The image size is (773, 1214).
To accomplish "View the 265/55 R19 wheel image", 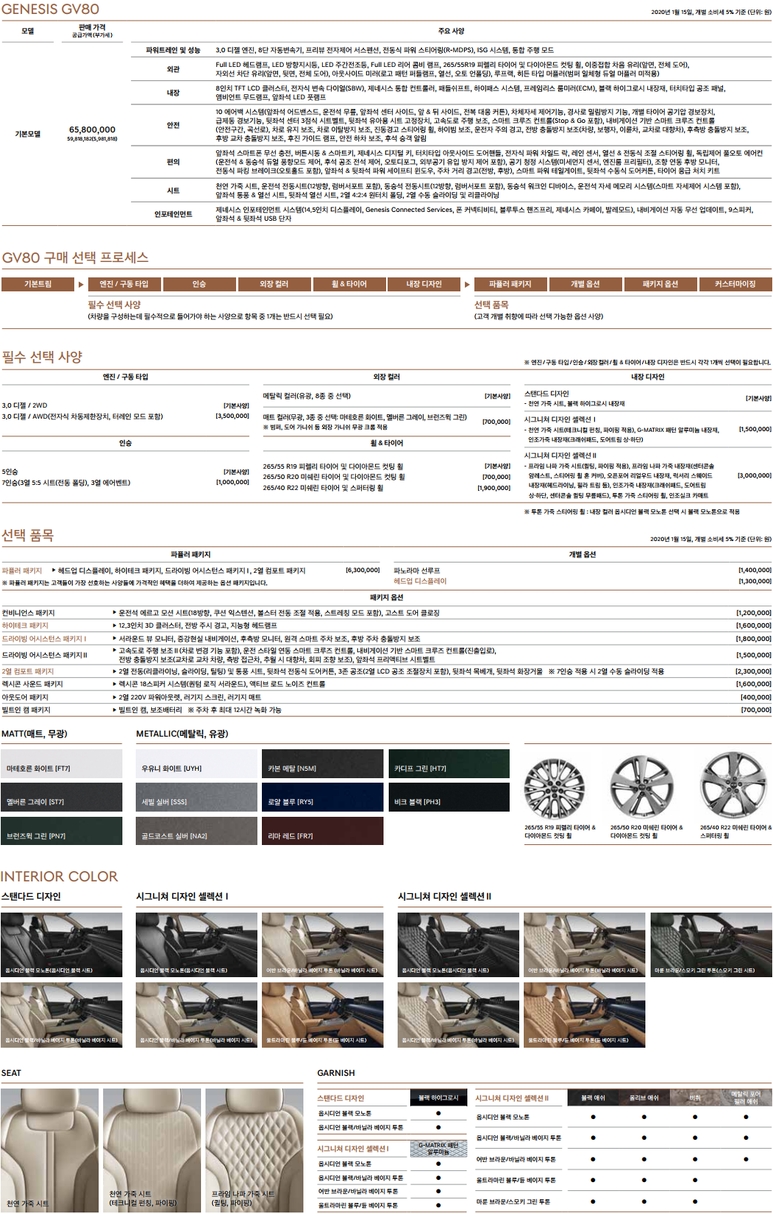I will coord(559,786).
